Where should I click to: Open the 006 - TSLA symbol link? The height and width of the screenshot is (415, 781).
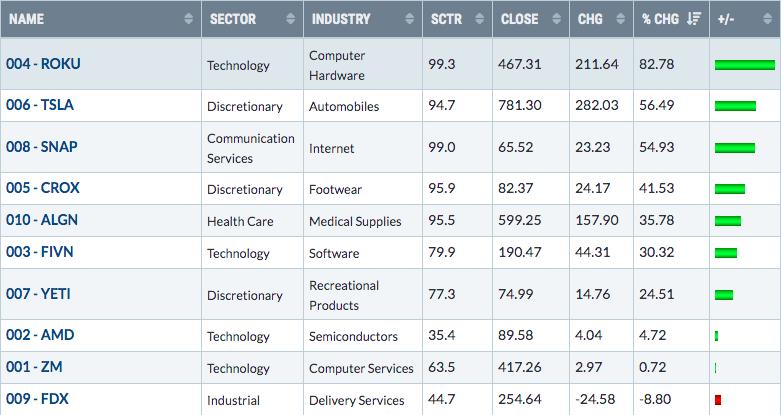pyautogui.click(x=40, y=105)
